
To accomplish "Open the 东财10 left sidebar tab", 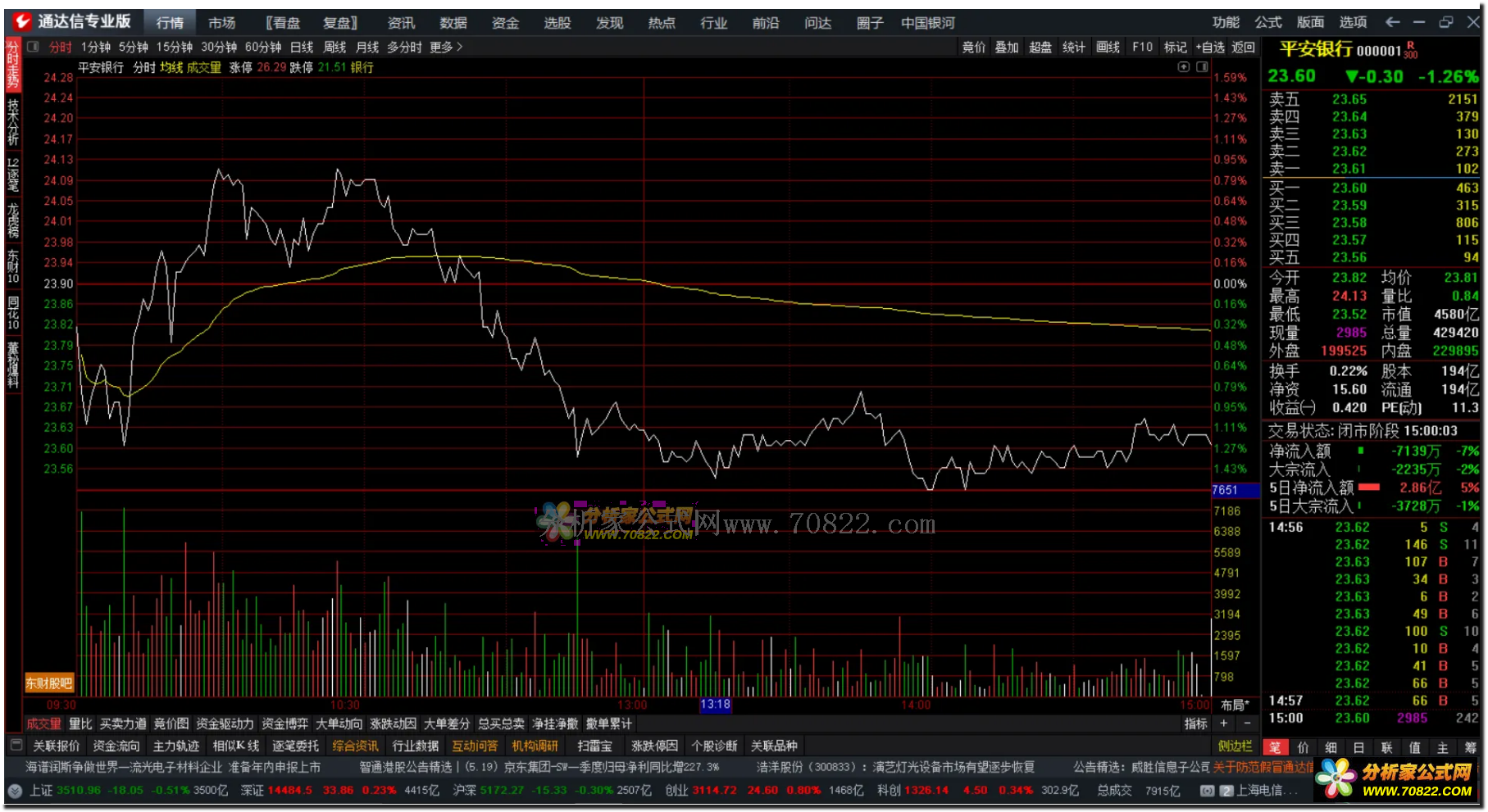I will tap(13, 266).
